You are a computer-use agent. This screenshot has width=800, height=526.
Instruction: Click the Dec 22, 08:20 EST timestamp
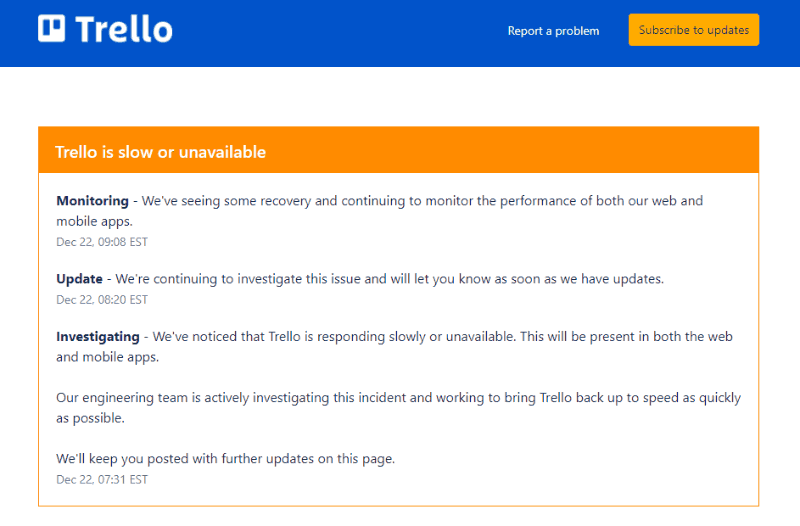[102, 300]
